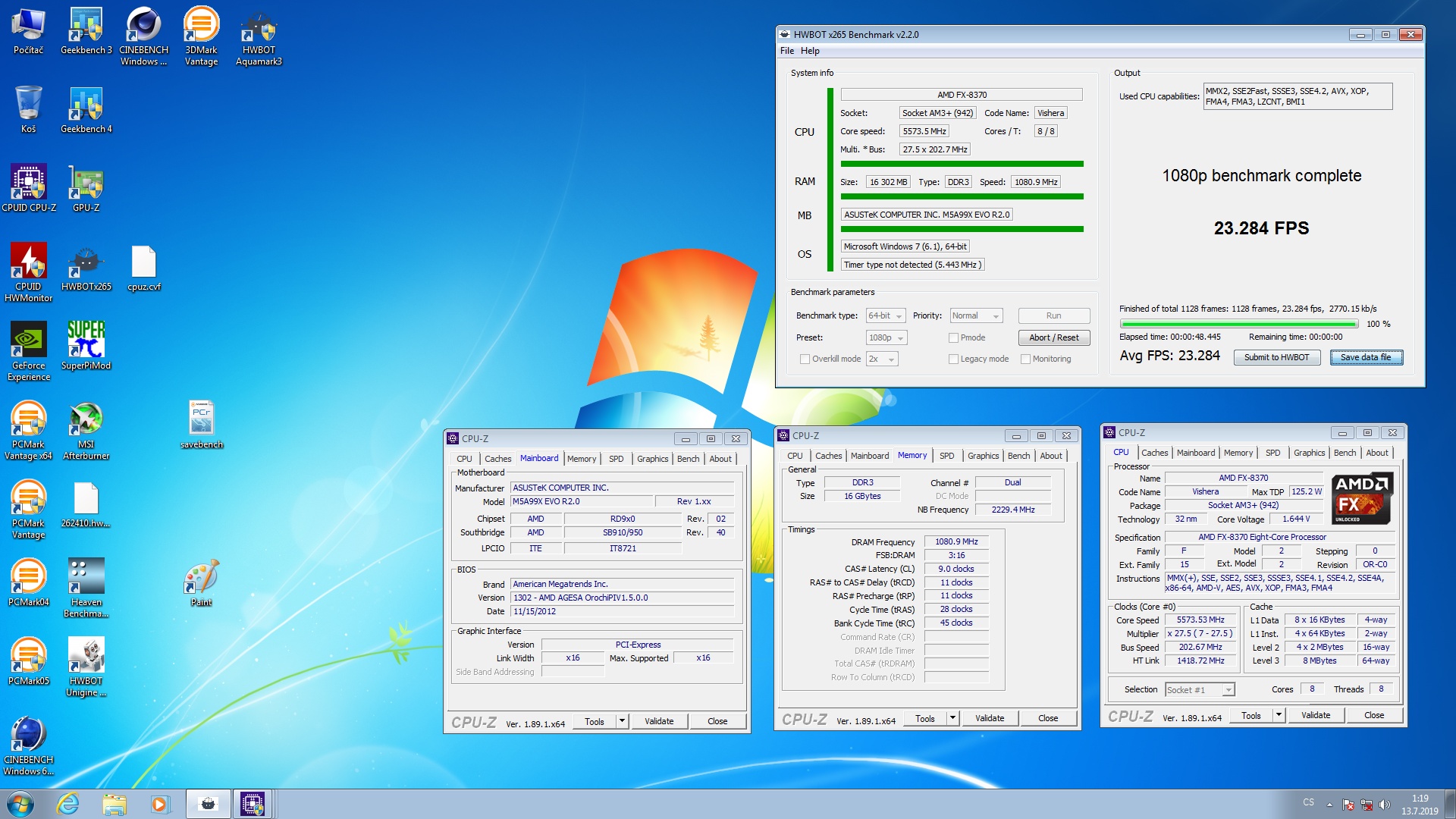Open the File menu in HWBOT x265
The width and height of the screenshot is (1456, 819).
[x=787, y=51]
